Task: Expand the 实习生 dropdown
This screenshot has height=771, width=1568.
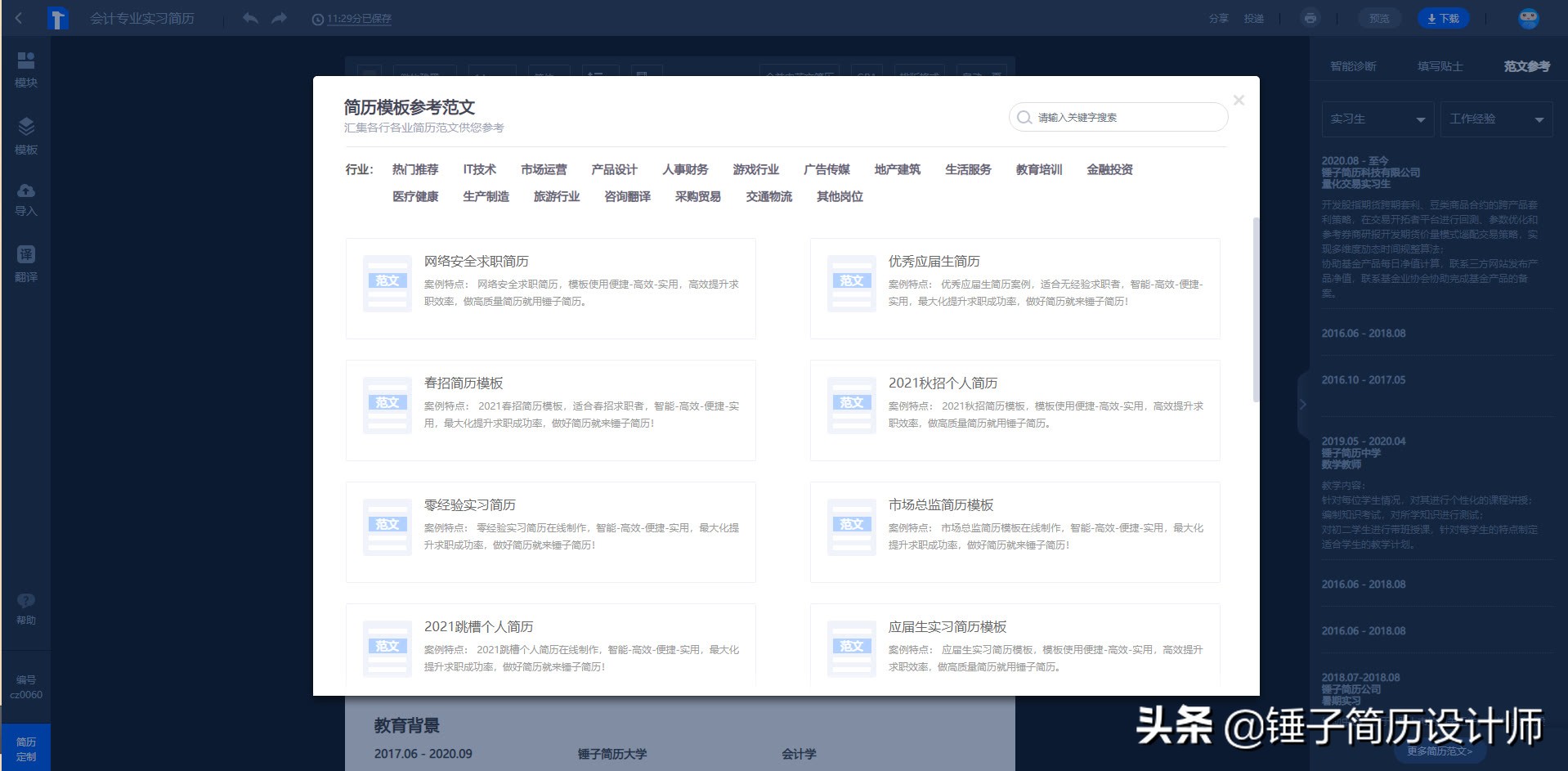Action: [x=1378, y=119]
